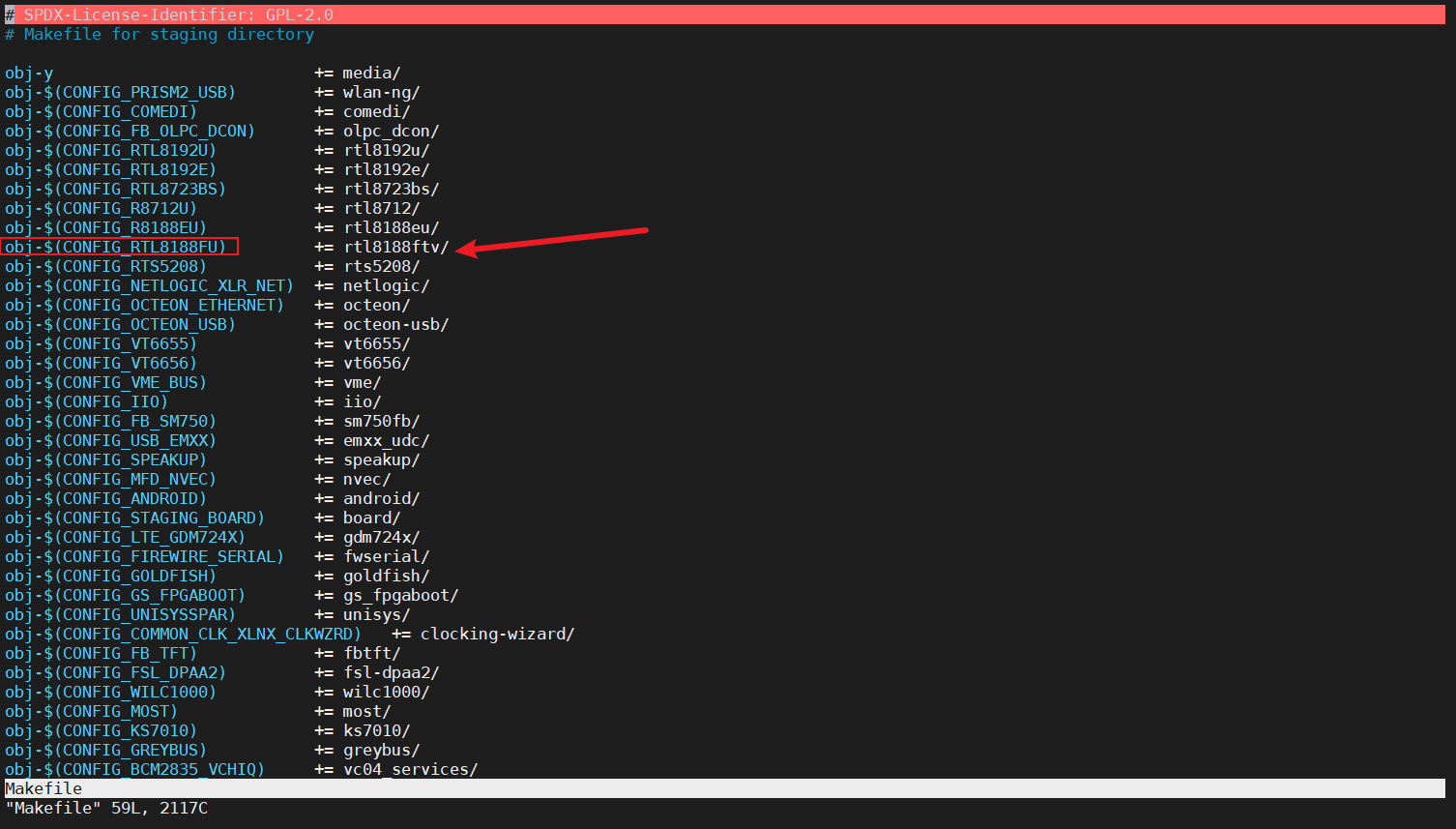The height and width of the screenshot is (829, 1456).
Task: Click the 'rtl8192e/' directory value
Action: pos(386,169)
